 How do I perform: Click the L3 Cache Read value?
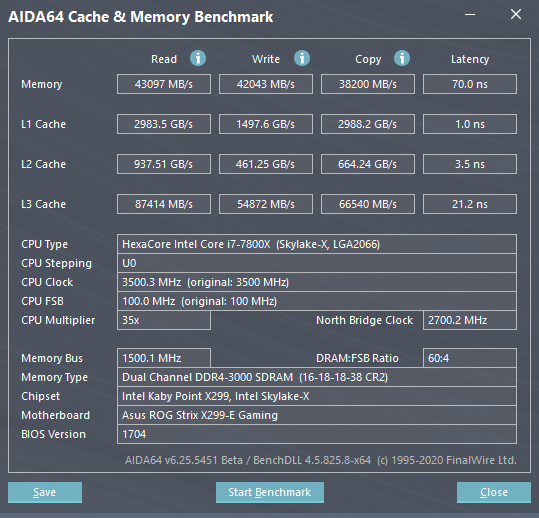164,204
